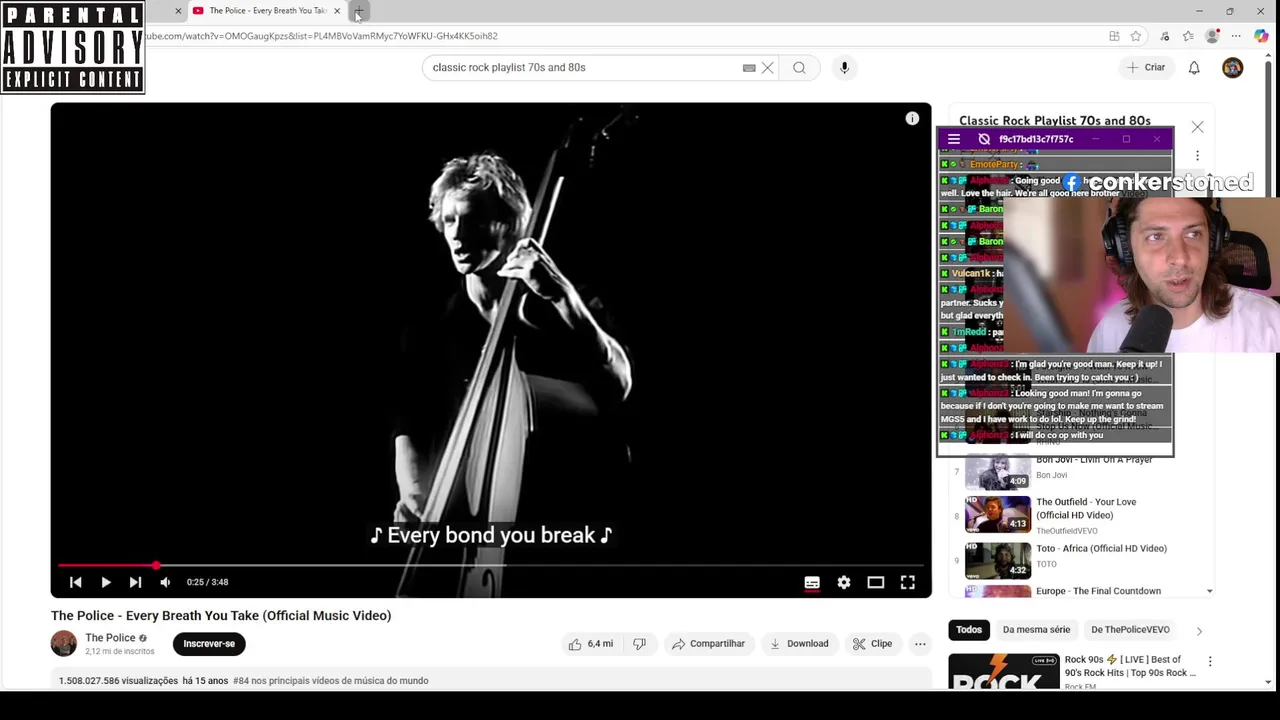The width and height of the screenshot is (1280, 720).
Task: Skip to the next video in playlist
Action: point(135,582)
